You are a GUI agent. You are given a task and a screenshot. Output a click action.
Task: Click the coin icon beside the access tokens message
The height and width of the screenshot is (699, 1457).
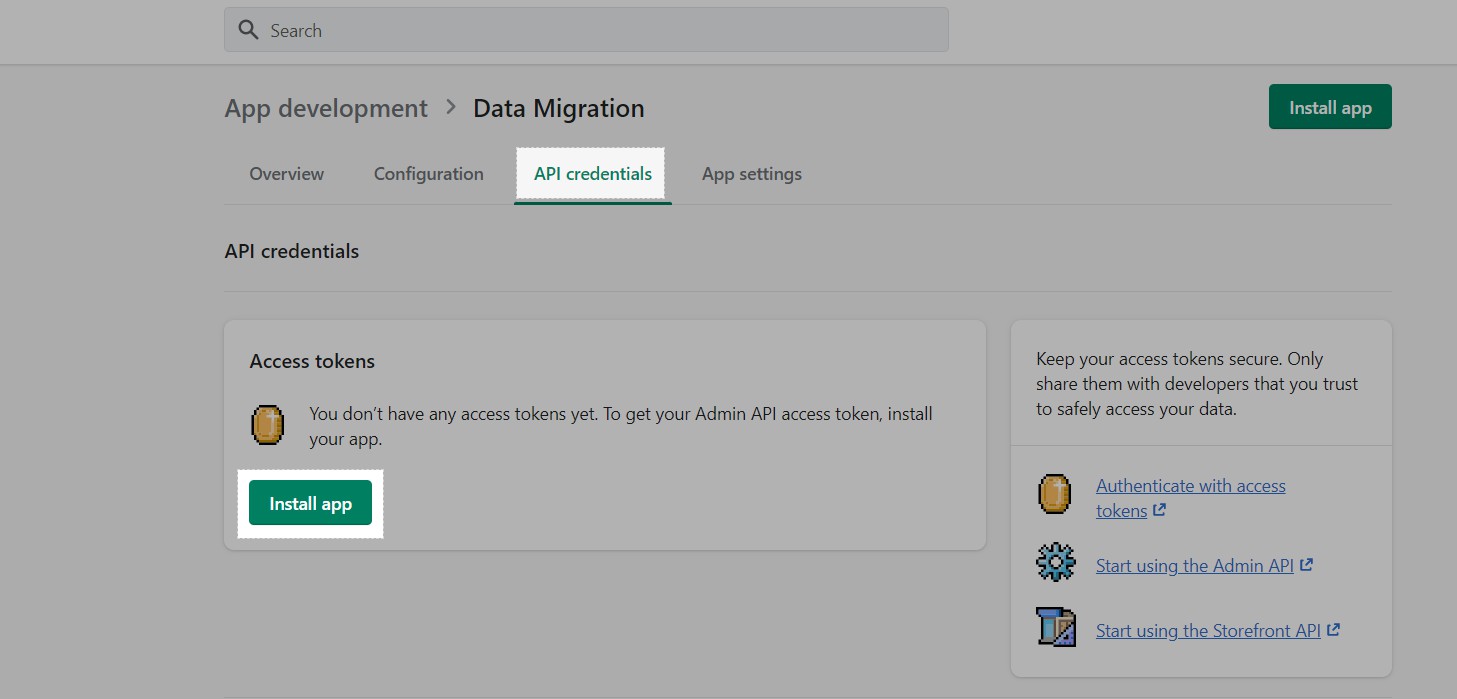pyautogui.click(x=267, y=424)
